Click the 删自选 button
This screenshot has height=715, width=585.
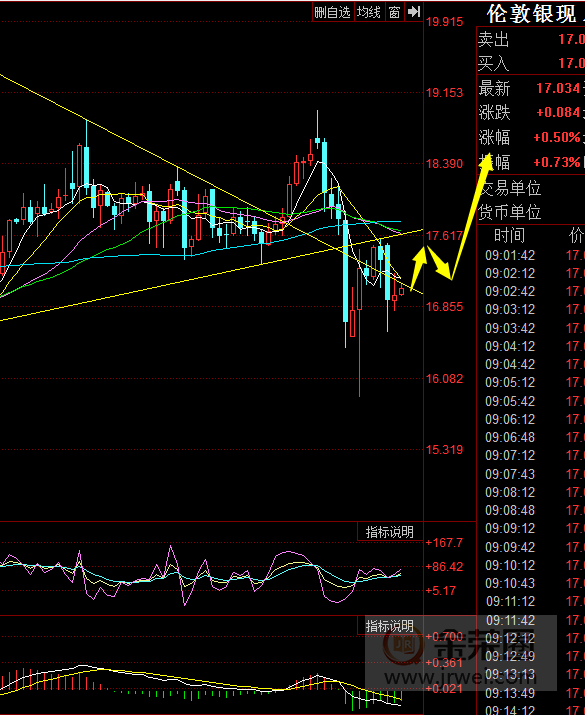coord(332,12)
